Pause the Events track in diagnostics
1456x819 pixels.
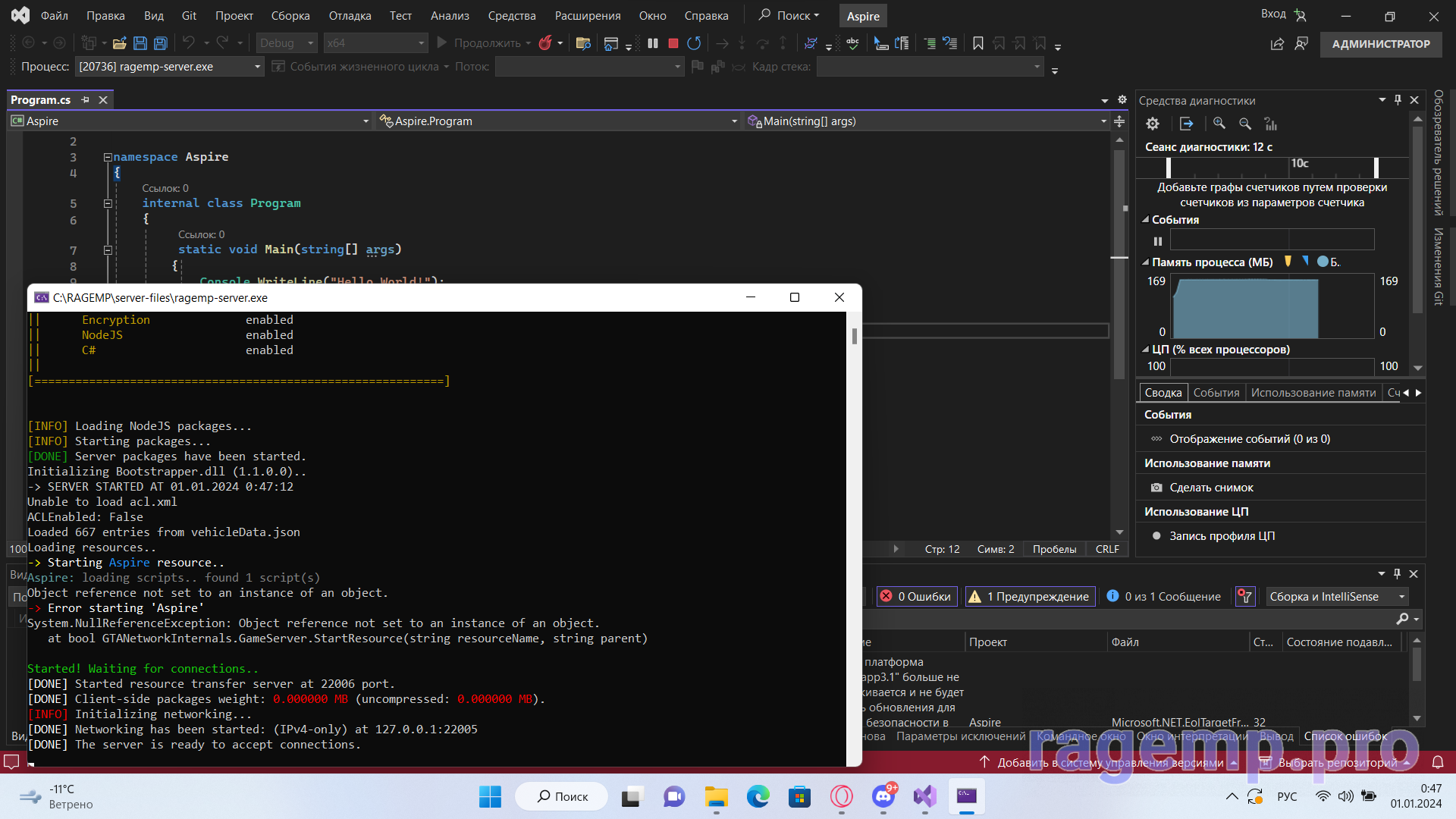1158,241
